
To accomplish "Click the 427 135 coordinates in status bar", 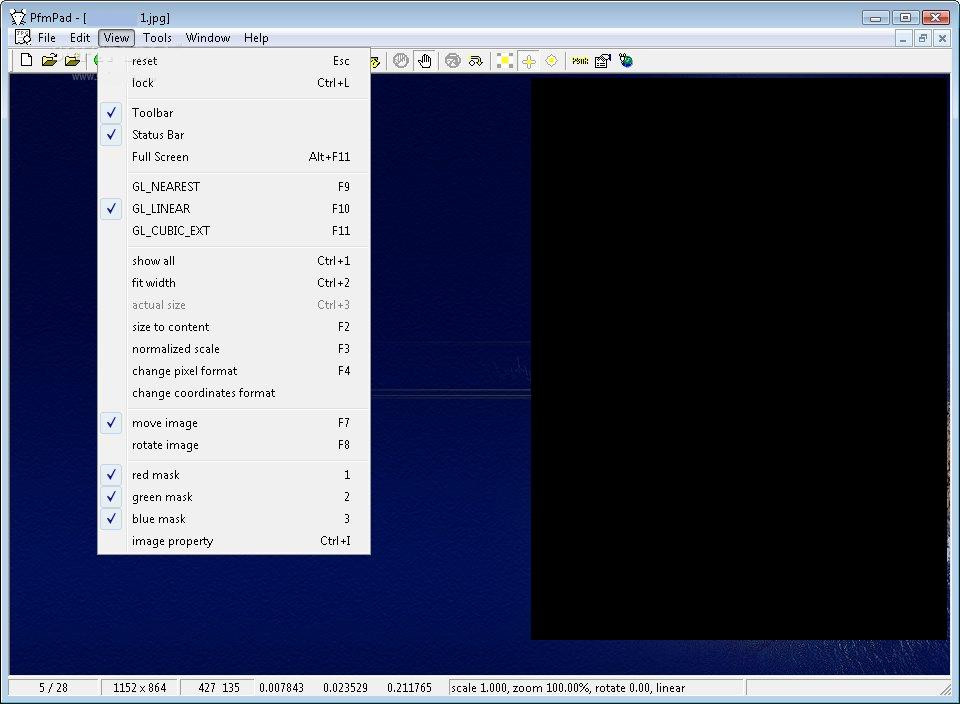I will 219,687.
